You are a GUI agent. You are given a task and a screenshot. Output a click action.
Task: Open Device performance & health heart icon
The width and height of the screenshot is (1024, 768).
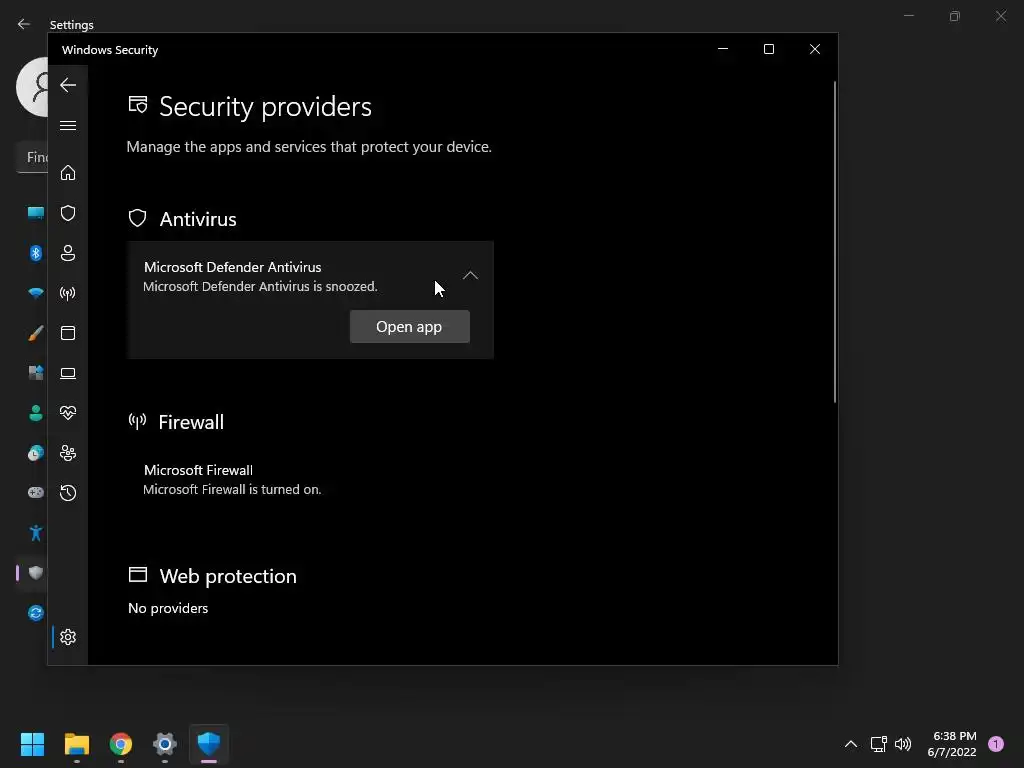coord(68,413)
